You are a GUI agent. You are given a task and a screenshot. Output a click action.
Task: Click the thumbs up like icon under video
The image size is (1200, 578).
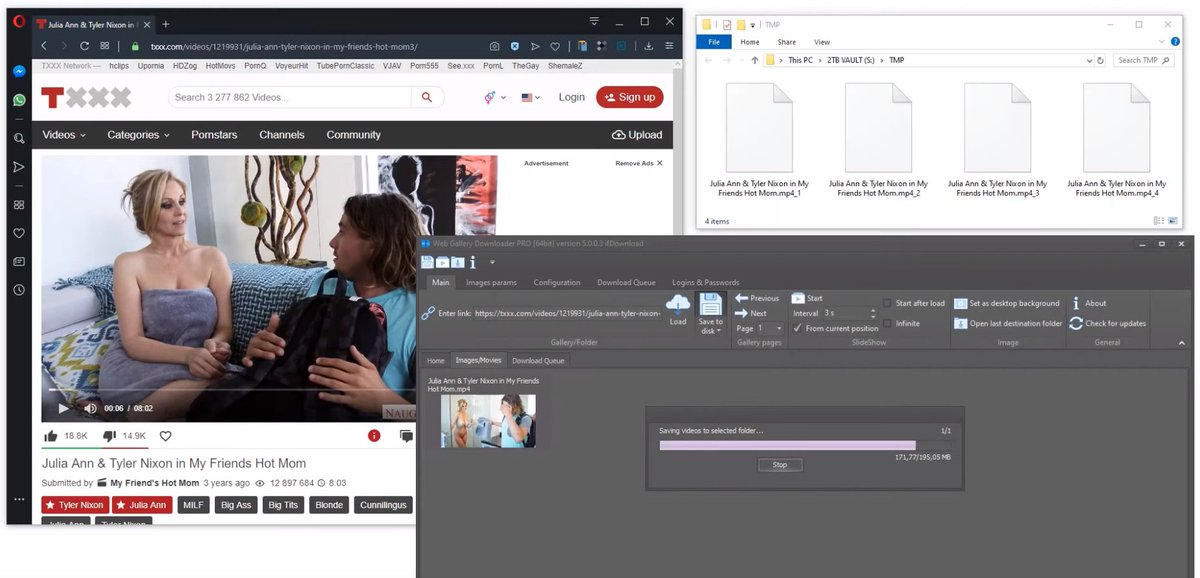51,436
